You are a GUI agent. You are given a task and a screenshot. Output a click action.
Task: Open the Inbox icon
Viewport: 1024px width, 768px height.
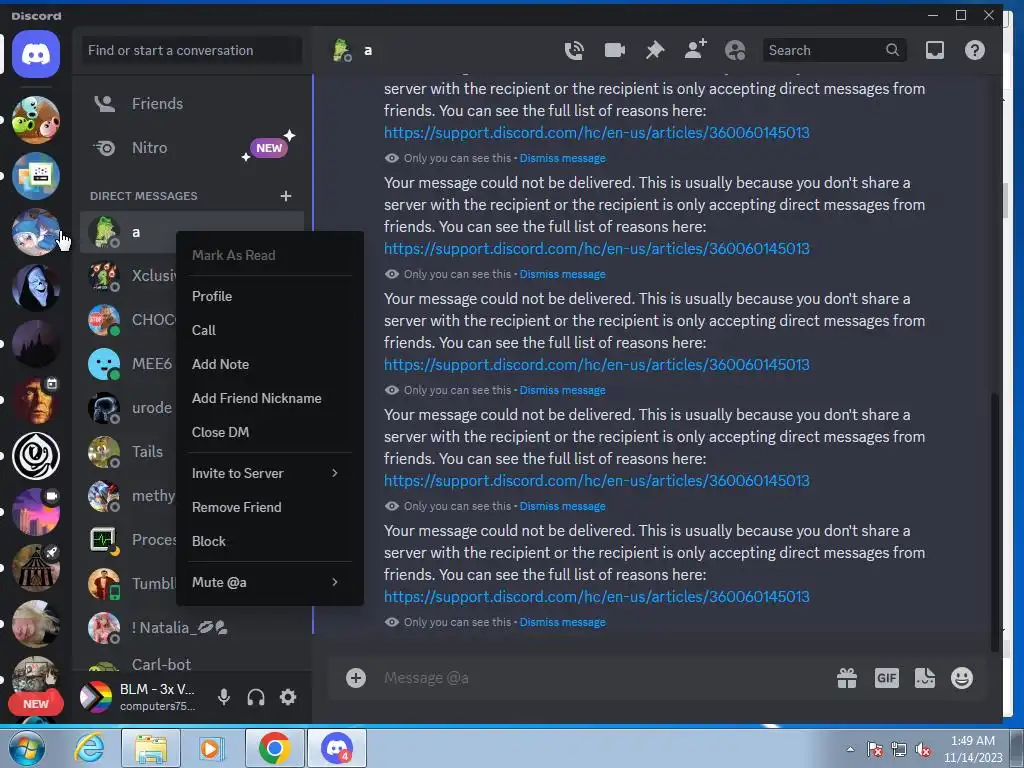(x=935, y=50)
